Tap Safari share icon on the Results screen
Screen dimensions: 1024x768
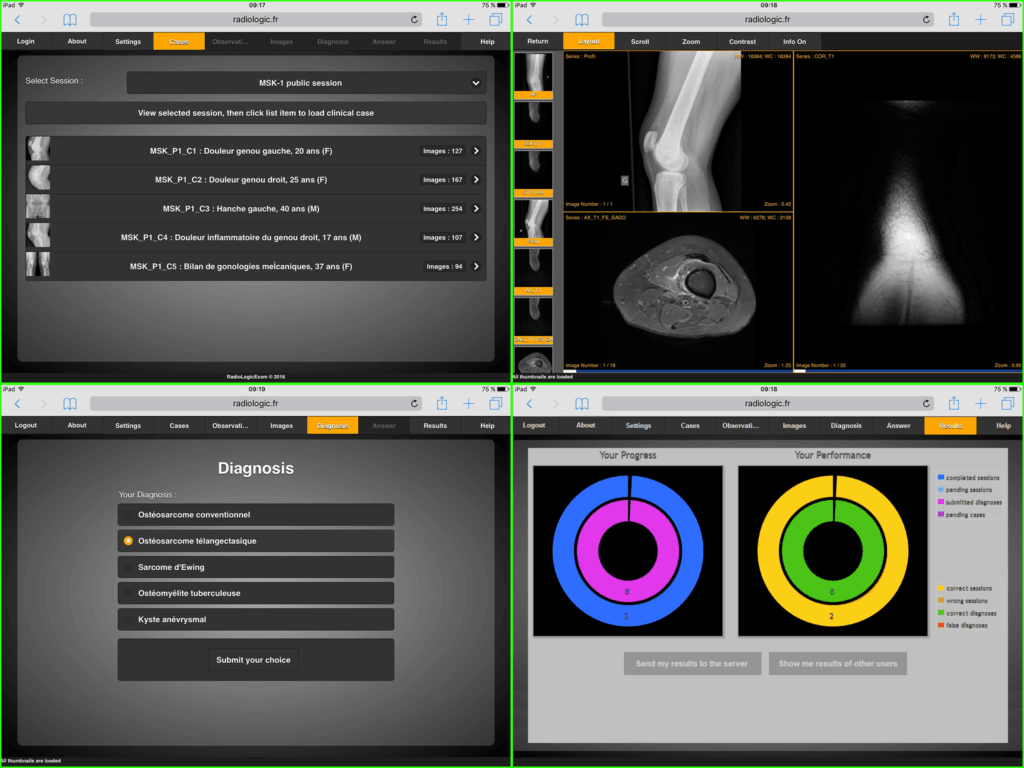(x=953, y=403)
